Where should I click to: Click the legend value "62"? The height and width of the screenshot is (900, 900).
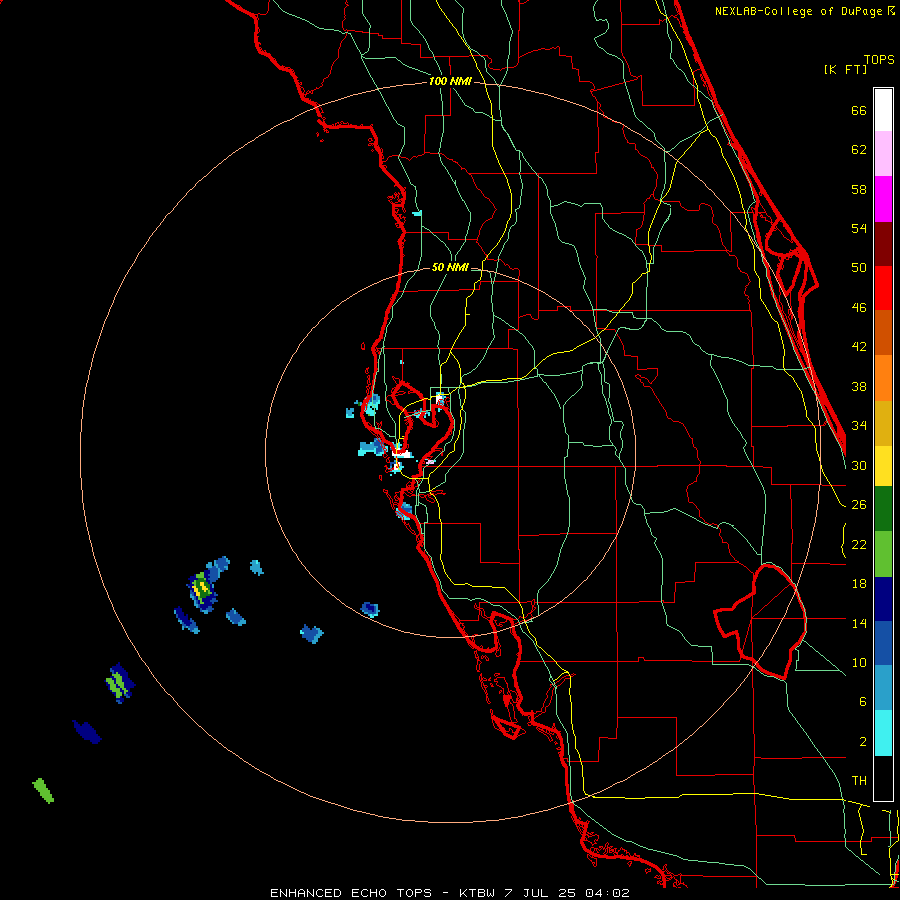click(859, 150)
